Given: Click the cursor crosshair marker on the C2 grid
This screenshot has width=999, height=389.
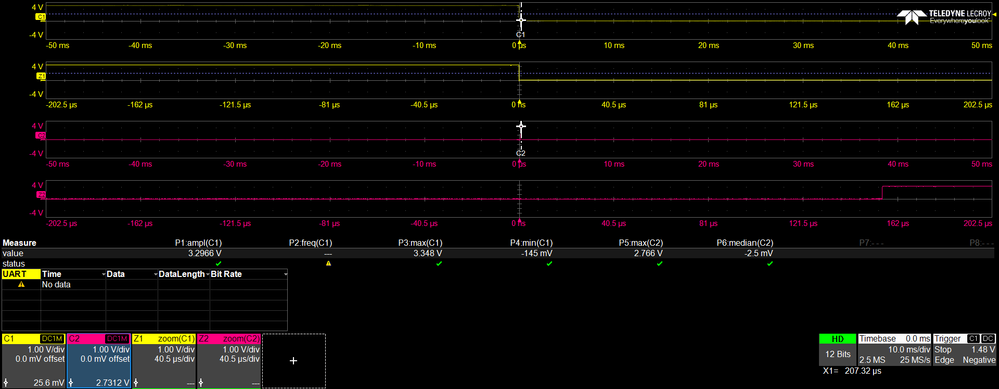Looking at the screenshot, I should (x=520, y=126).
